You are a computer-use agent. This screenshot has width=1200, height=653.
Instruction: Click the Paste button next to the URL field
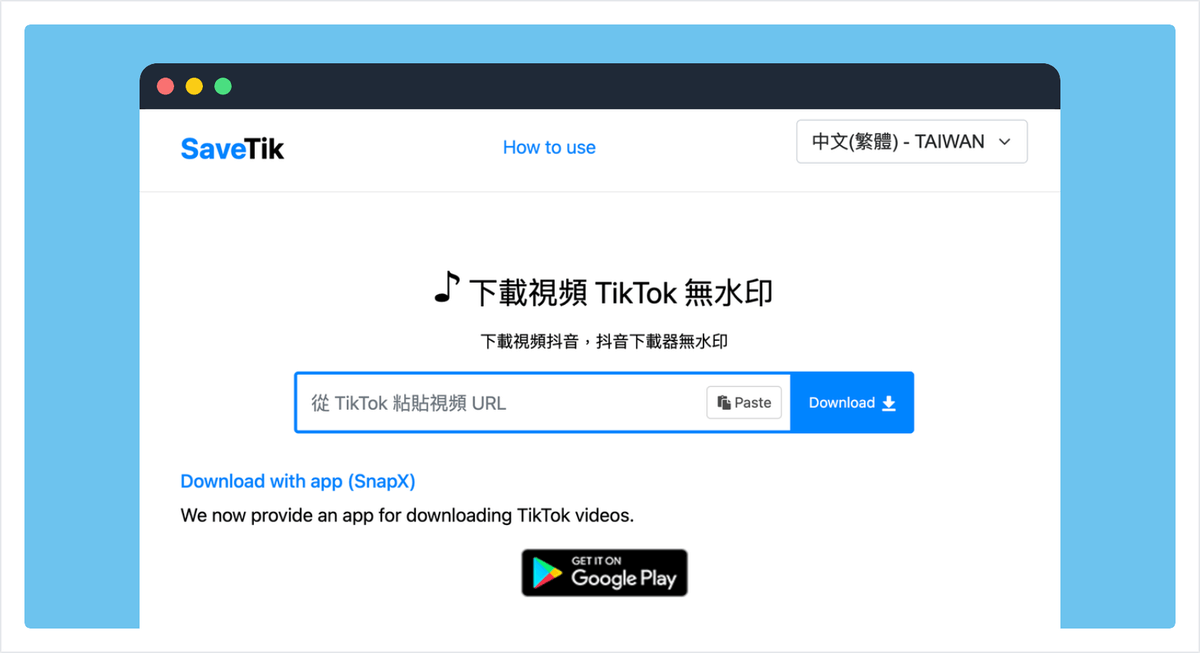[x=744, y=402]
